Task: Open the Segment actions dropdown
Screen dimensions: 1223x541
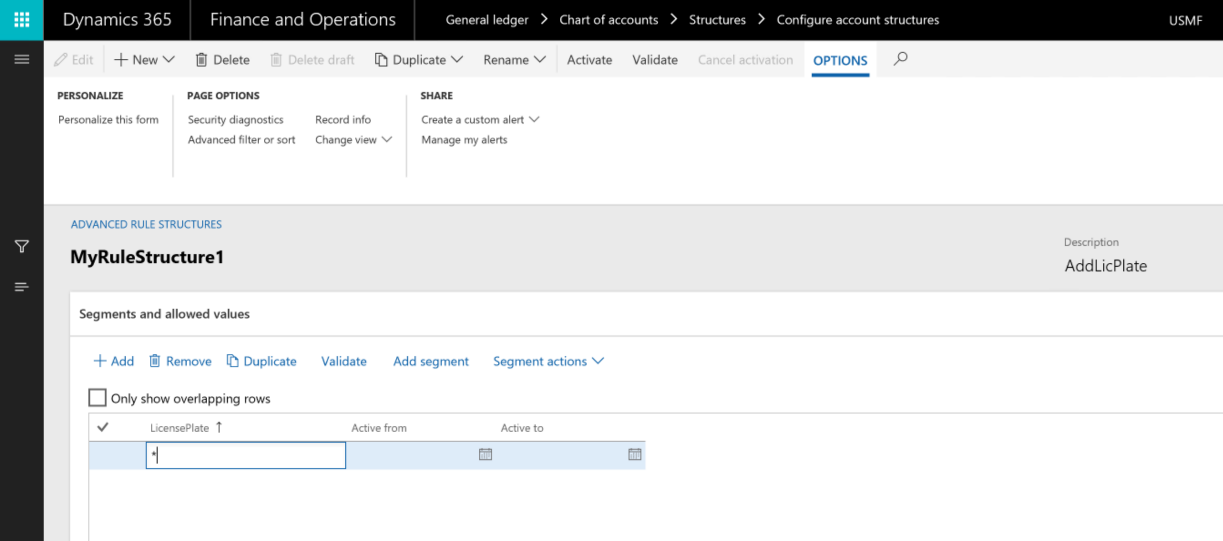Action: tap(548, 361)
